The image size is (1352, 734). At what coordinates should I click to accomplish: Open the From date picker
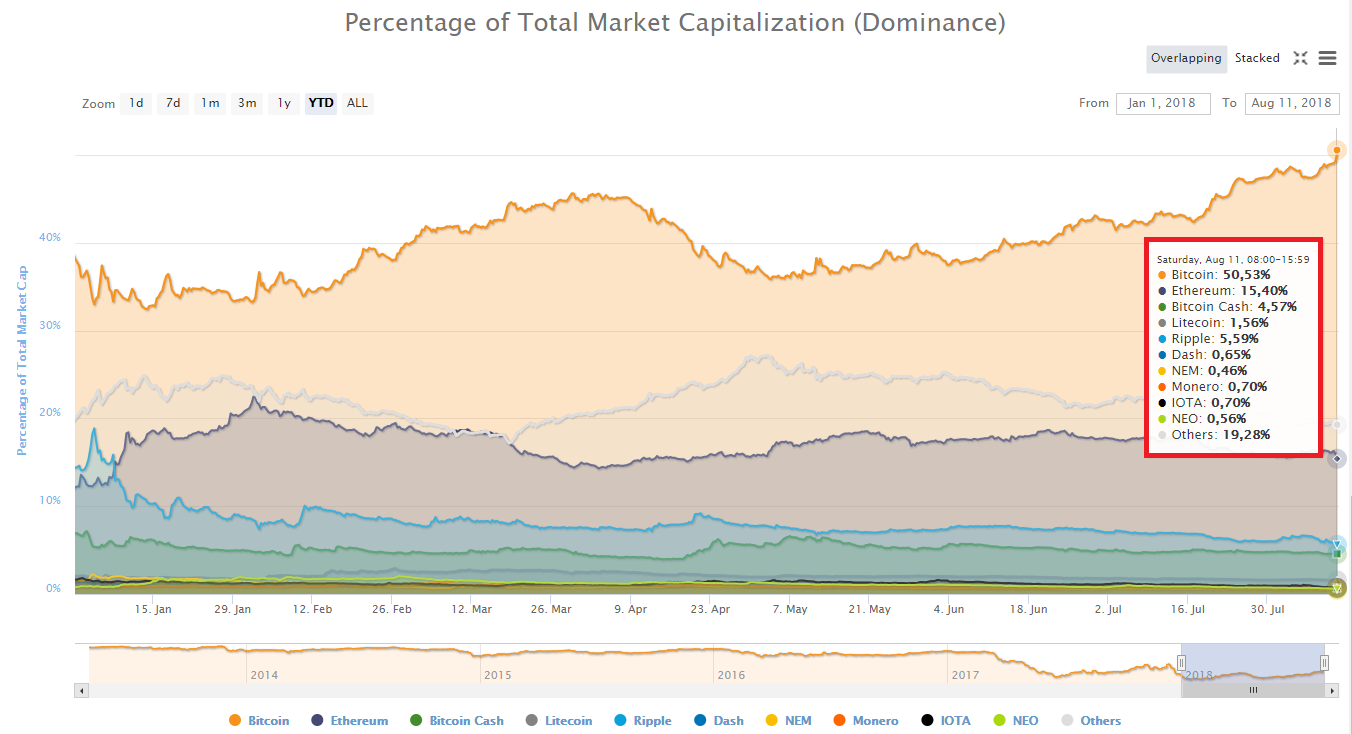(1163, 103)
